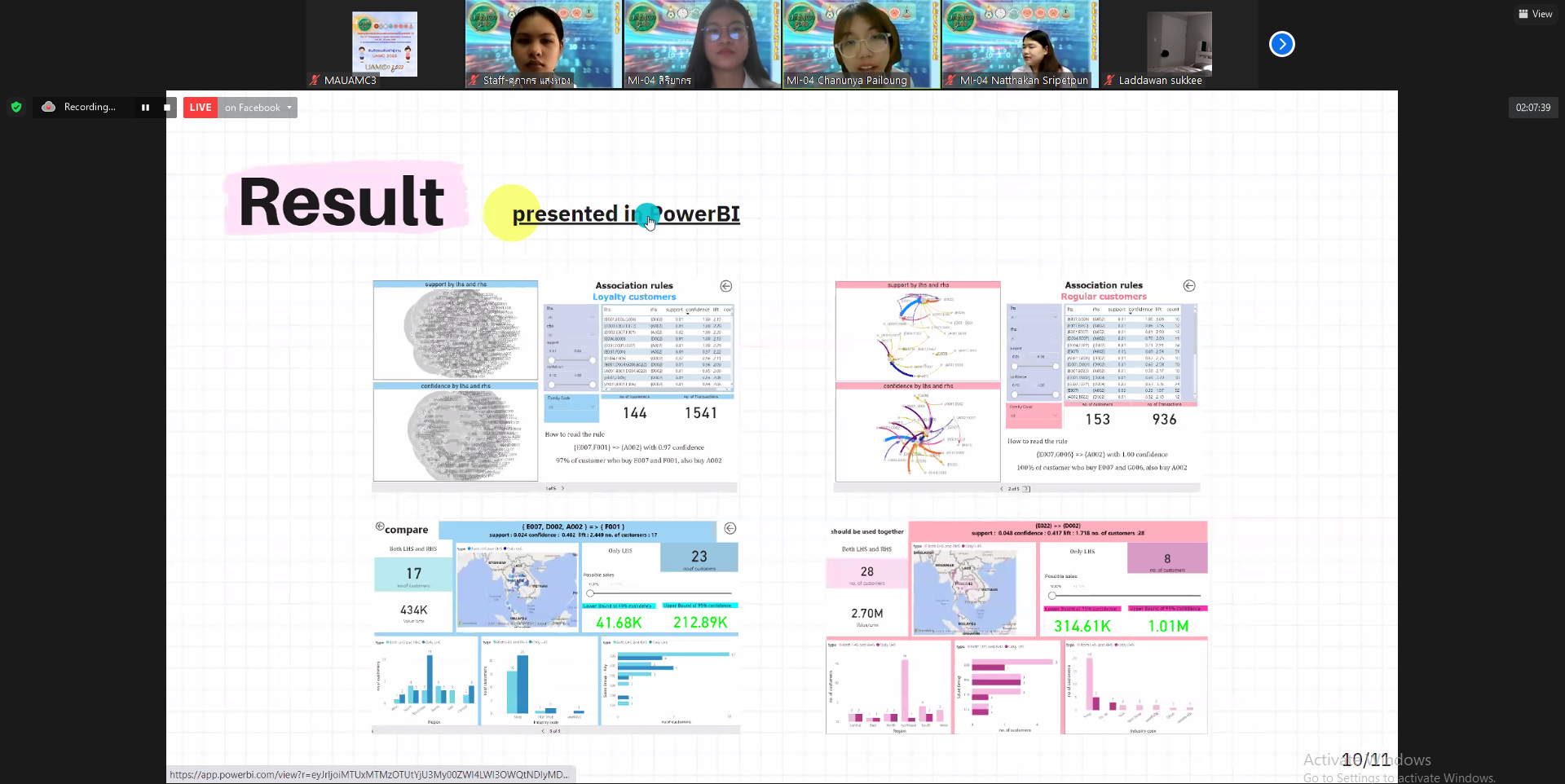Click back arrow right of blue rule banner

tap(730, 528)
